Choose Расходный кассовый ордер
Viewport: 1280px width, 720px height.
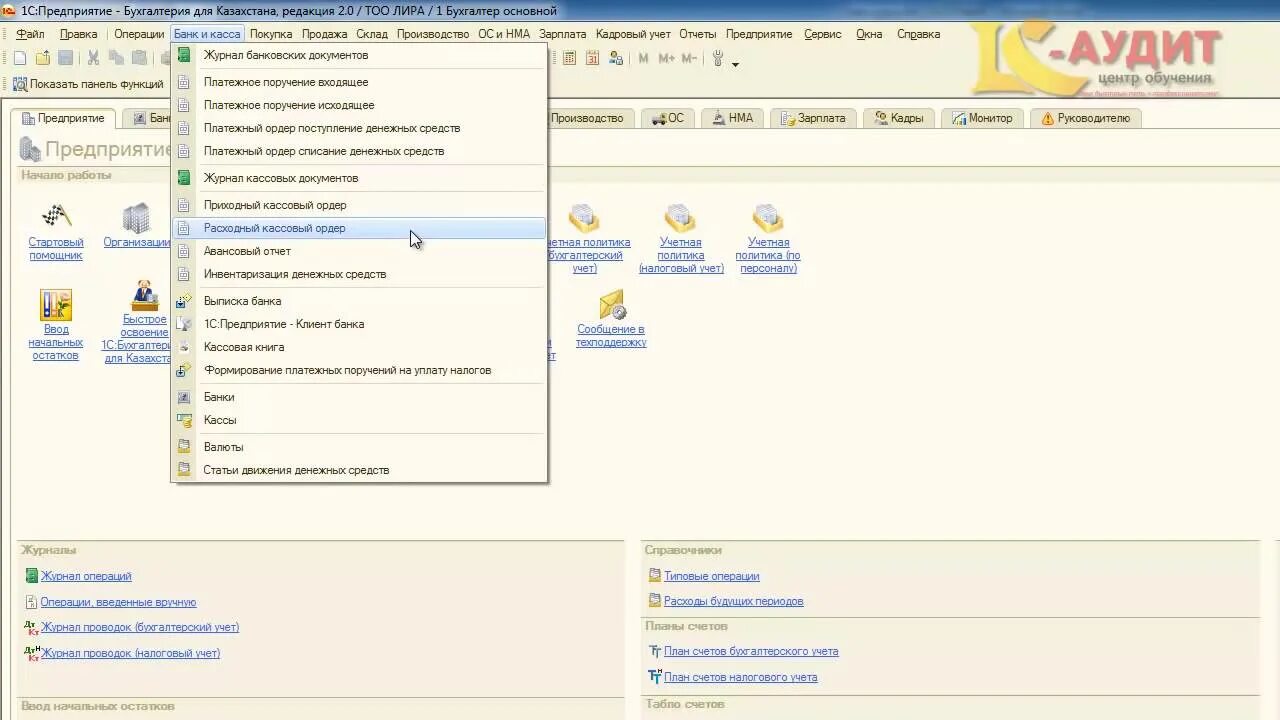click(359, 228)
